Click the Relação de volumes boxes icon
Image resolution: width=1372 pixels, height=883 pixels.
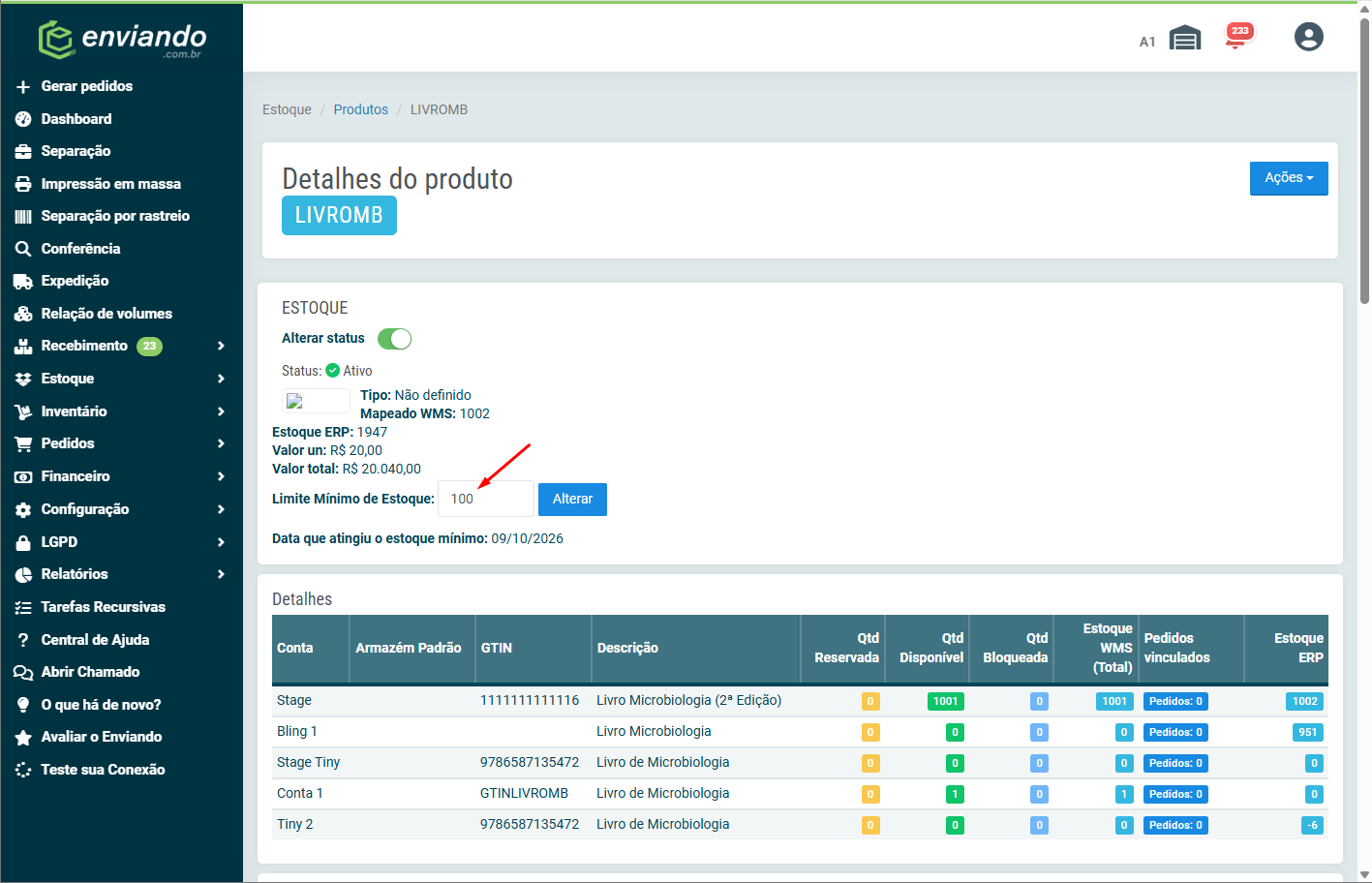(23, 314)
